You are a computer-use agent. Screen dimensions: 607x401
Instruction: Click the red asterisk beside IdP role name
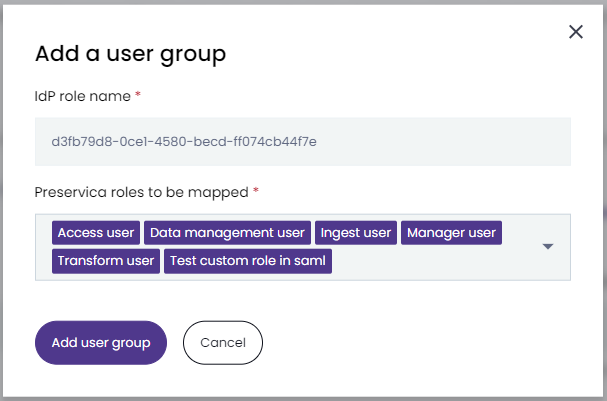coord(138,94)
